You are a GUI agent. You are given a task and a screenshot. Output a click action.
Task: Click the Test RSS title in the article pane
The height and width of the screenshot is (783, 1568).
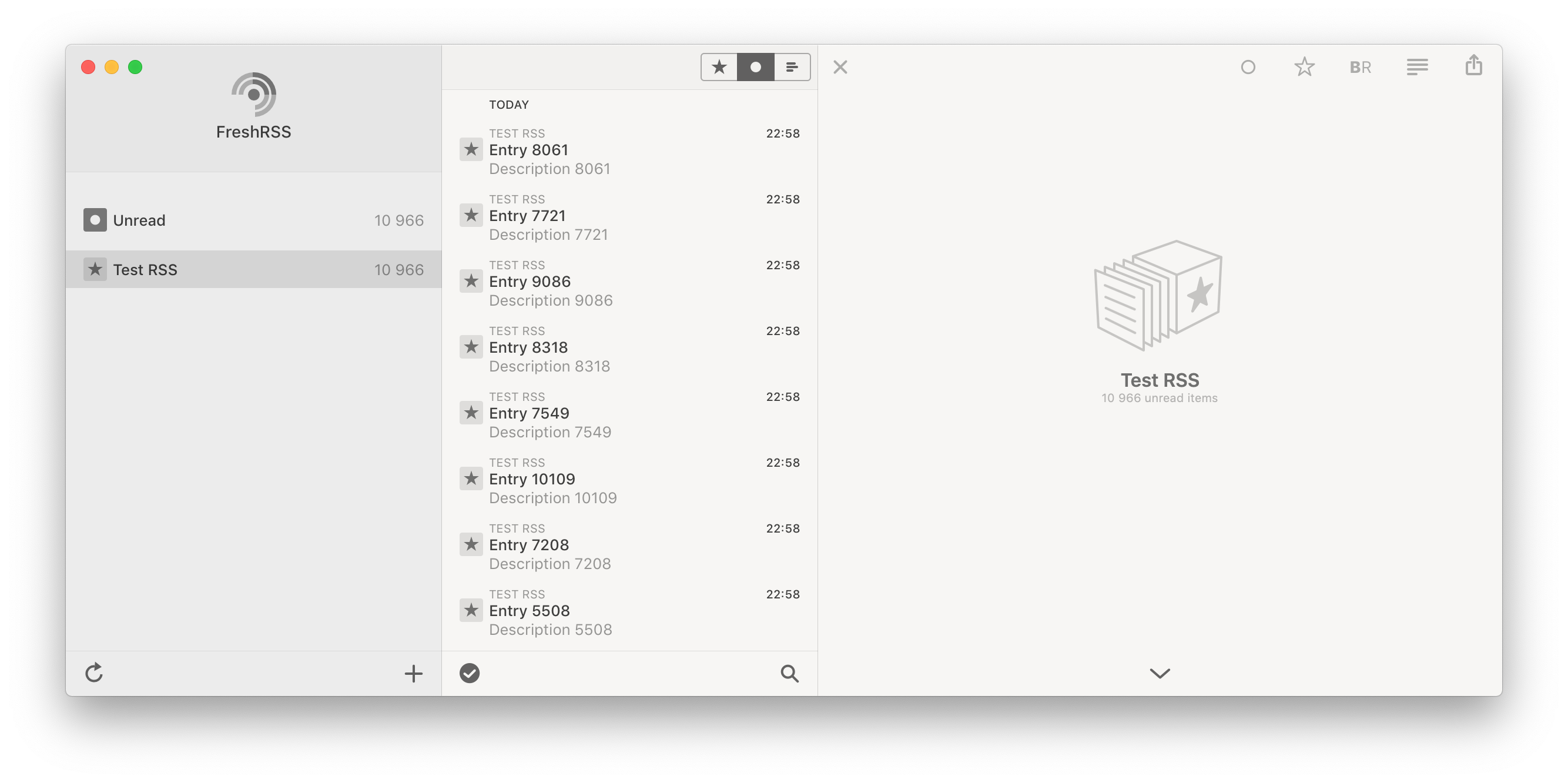click(1160, 380)
